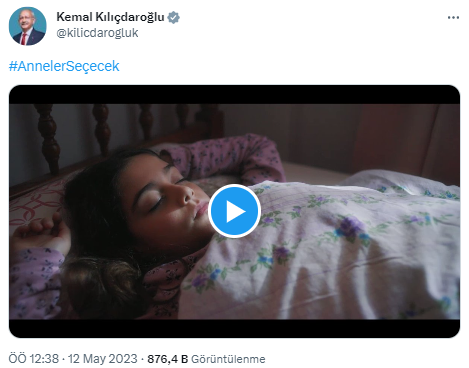Click the floral blanket in the video
The width and height of the screenshot is (469, 368).
[327, 253]
